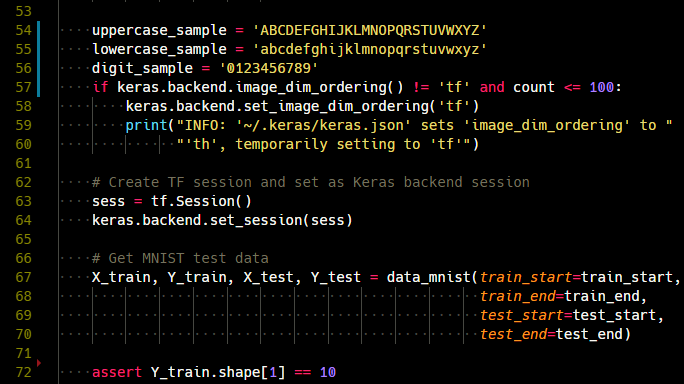Click the print function call
684x384 pixels.
click(147, 126)
